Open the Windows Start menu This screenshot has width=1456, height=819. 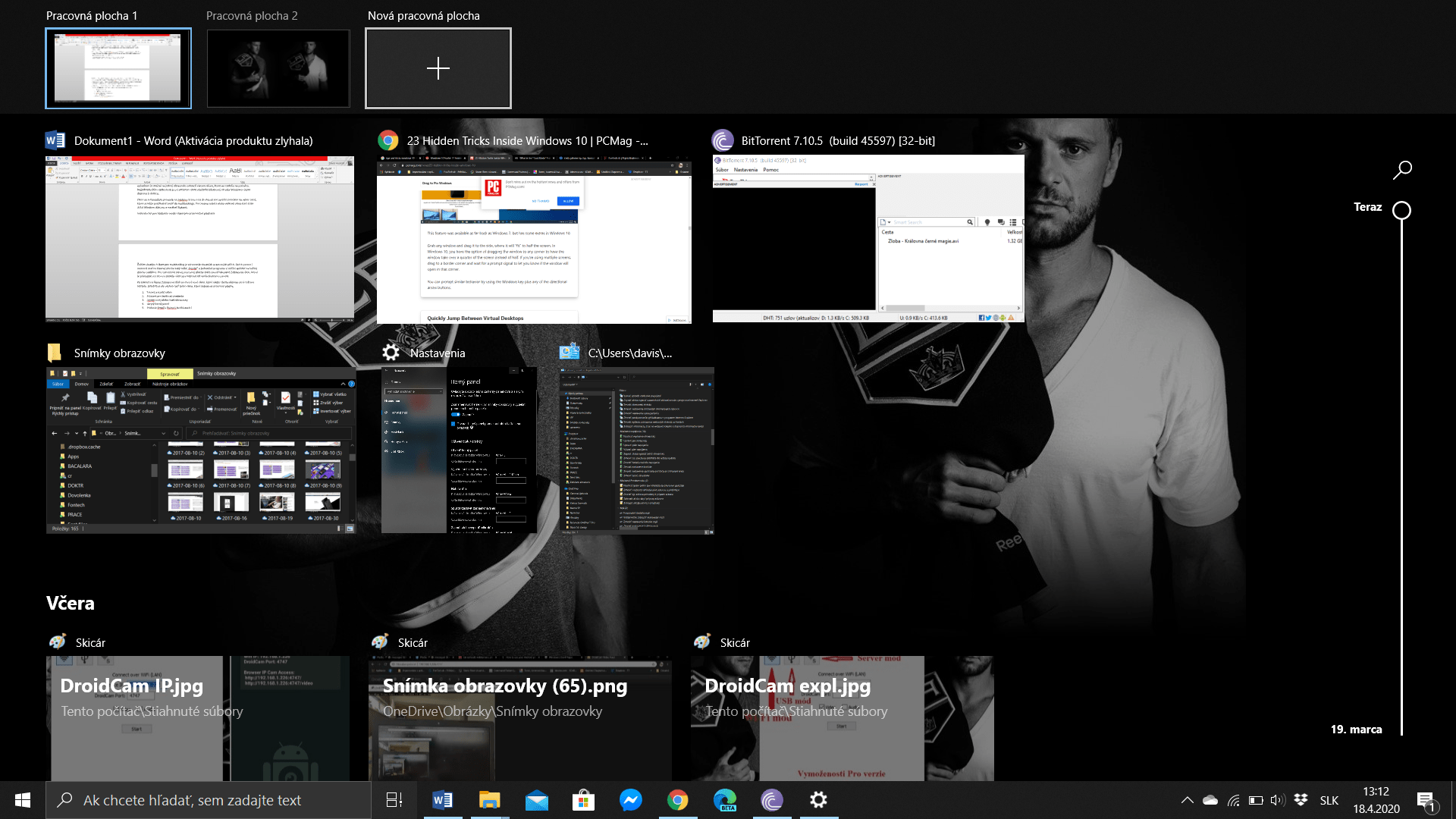[x=23, y=800]
